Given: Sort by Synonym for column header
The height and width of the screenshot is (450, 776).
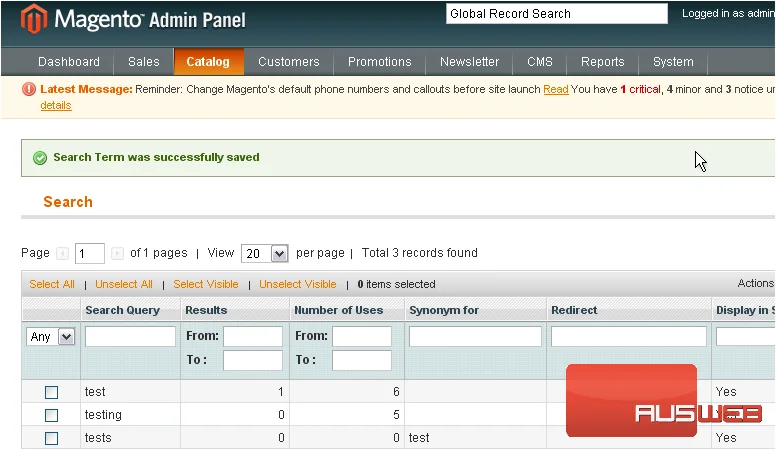Looking at the screenshot, I should click(x=444, y=310).
